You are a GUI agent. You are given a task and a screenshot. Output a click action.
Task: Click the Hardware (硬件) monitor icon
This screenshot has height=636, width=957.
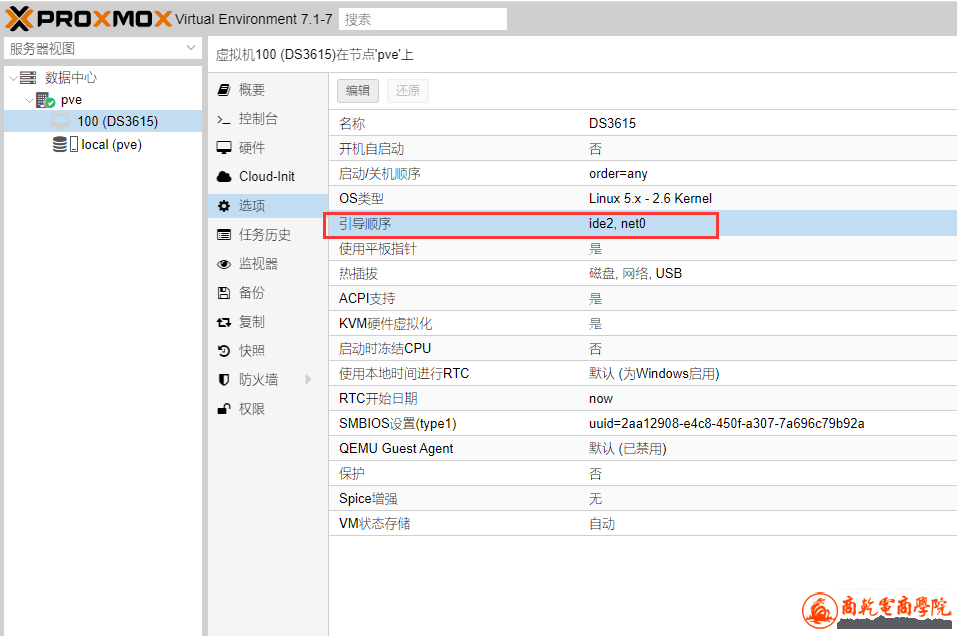tap(224, 148)
